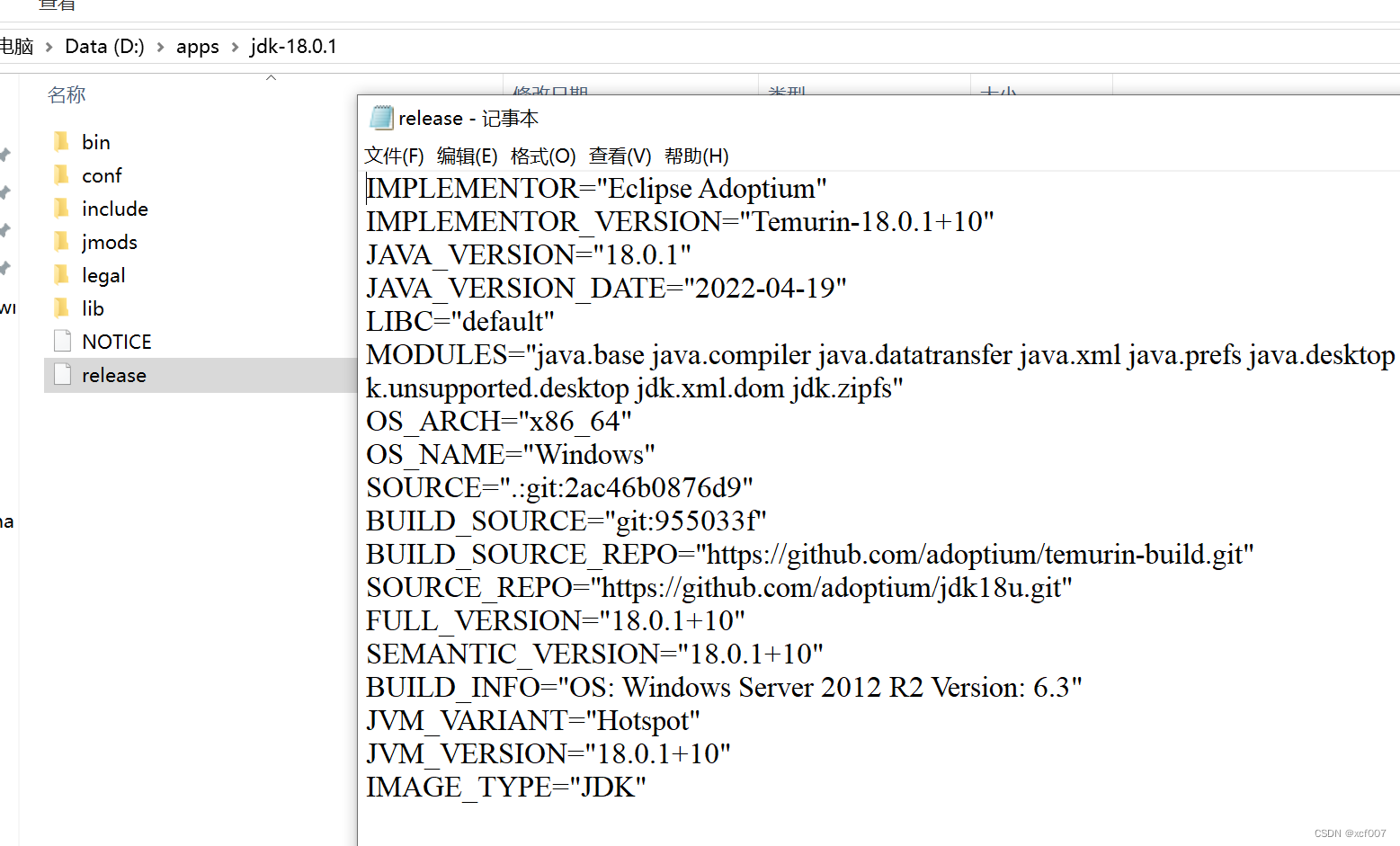Select the jmods folder name
Image resolution: width=1400 pixels, height=846 pixels.
click(110, 243)
